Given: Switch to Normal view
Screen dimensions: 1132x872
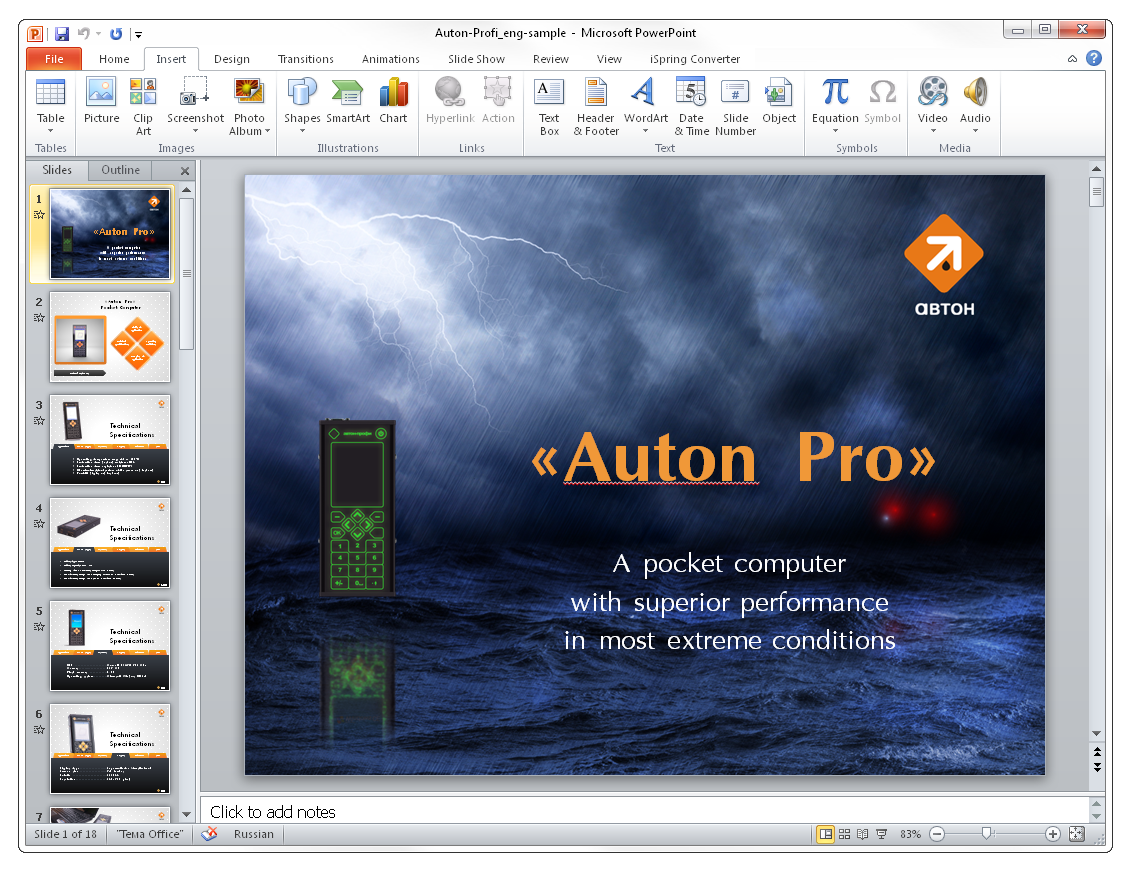Looking at the screenshot, I should 825,834.
